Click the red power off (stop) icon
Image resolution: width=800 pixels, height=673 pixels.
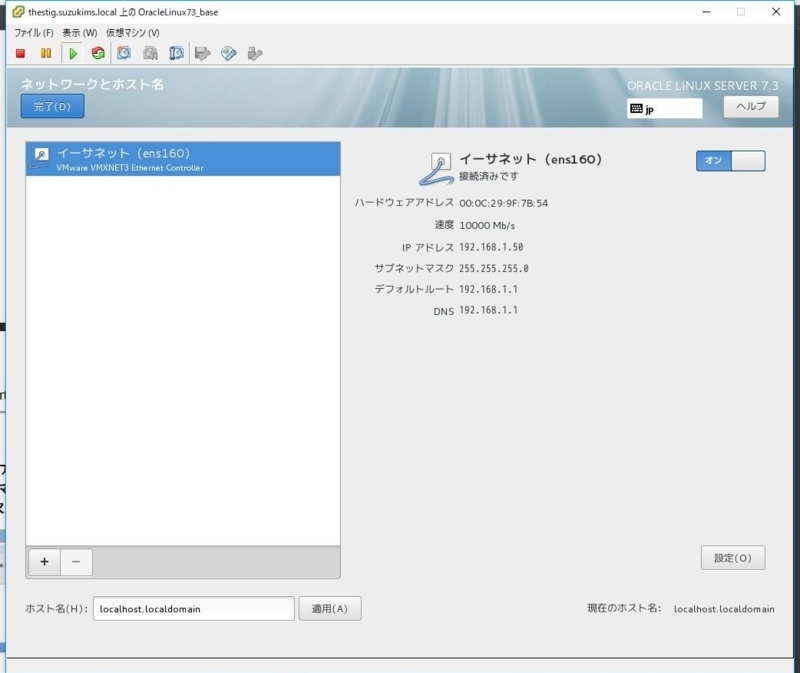pos(20,54)
